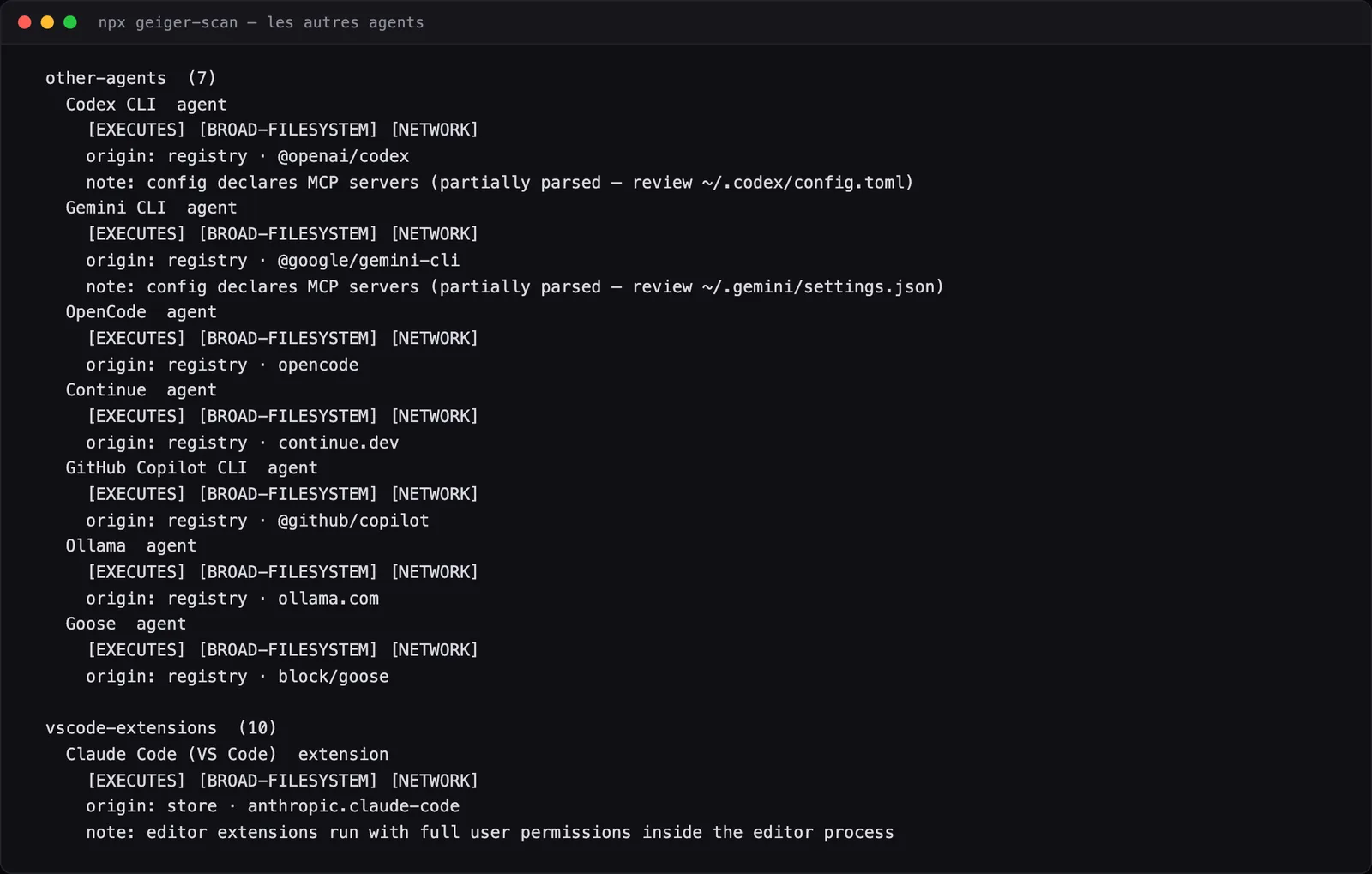Click the note mentioning ~/.codex/config.toml

[x=499, y=183]
